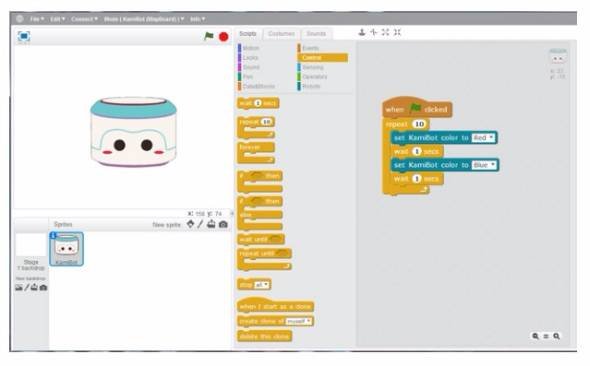Click the stage and palette pane divider handle
590x366 pixels.
pos(231,213)
